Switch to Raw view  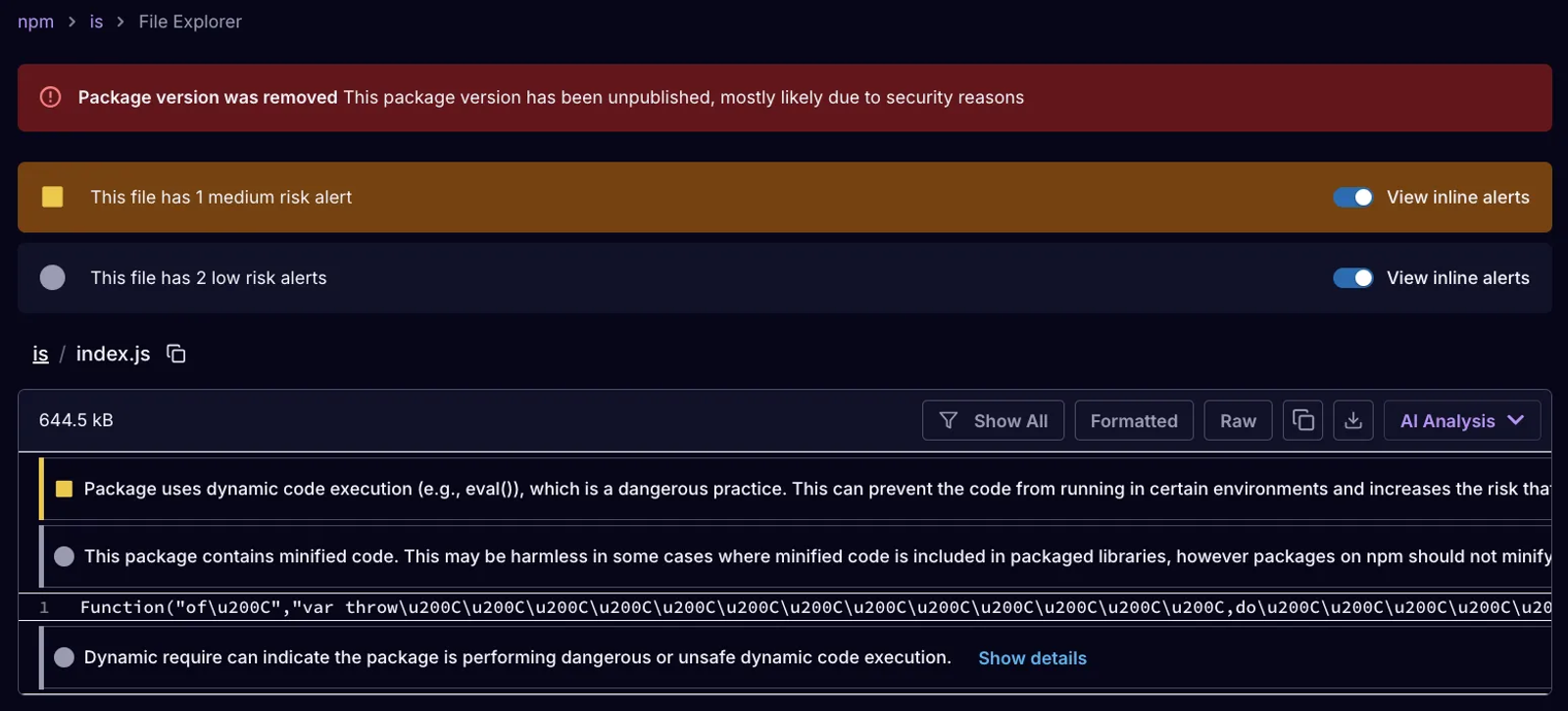[x=1238, y=420]
